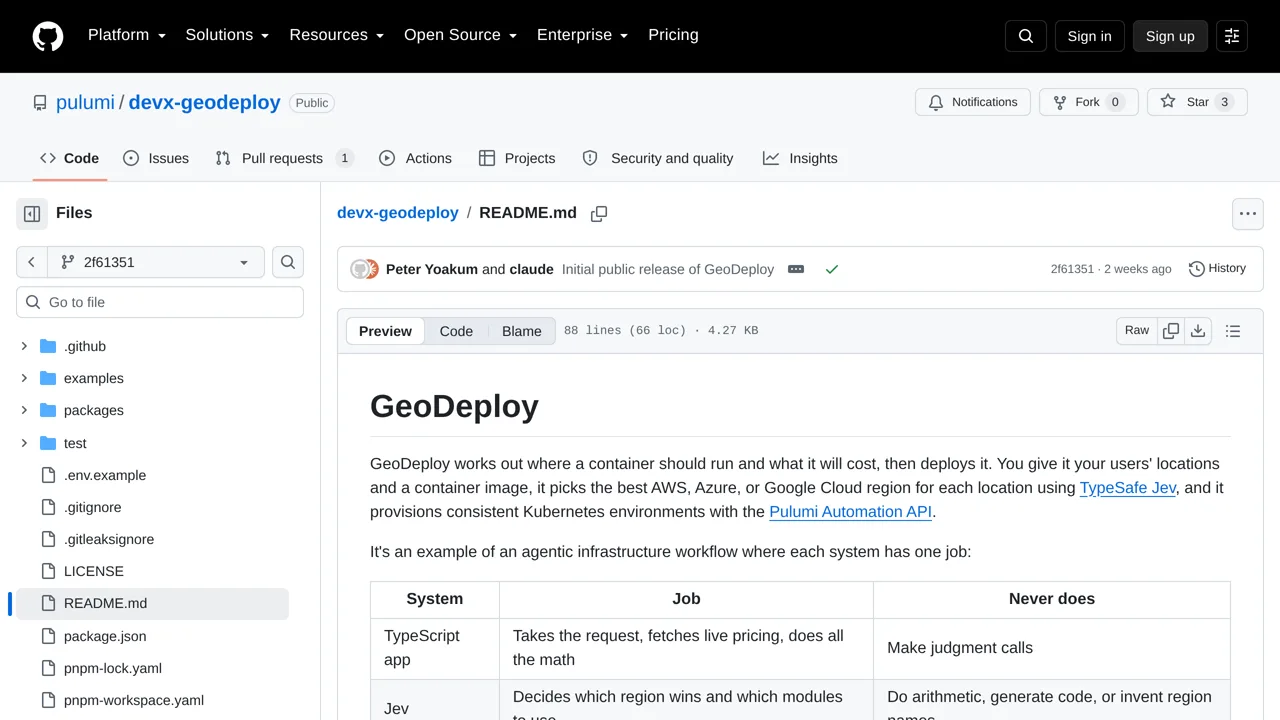
Task: Focus the Go to file input
Action: point(160,302)
